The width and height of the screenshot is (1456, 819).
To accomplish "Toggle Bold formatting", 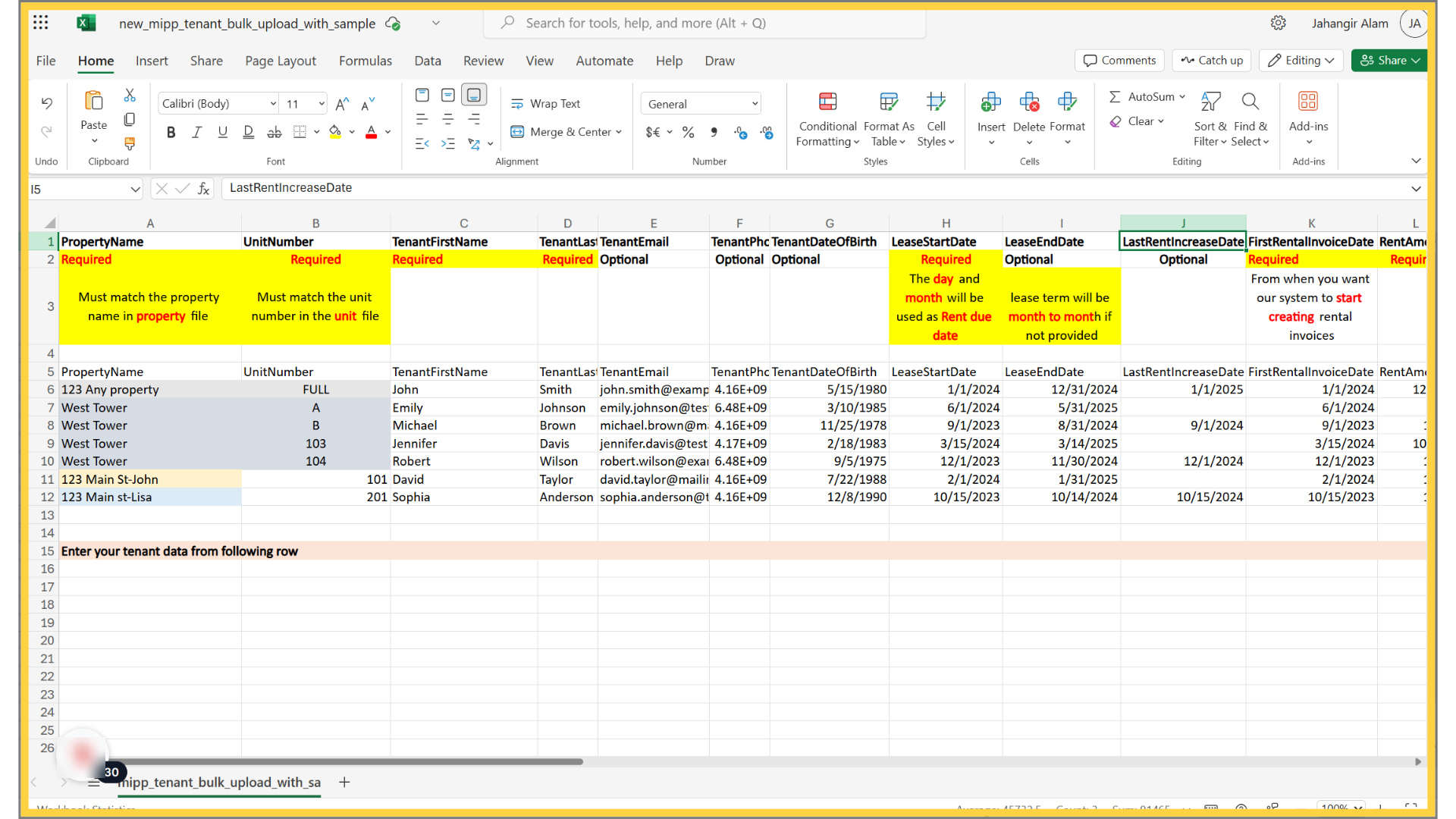I will (171, 132).
